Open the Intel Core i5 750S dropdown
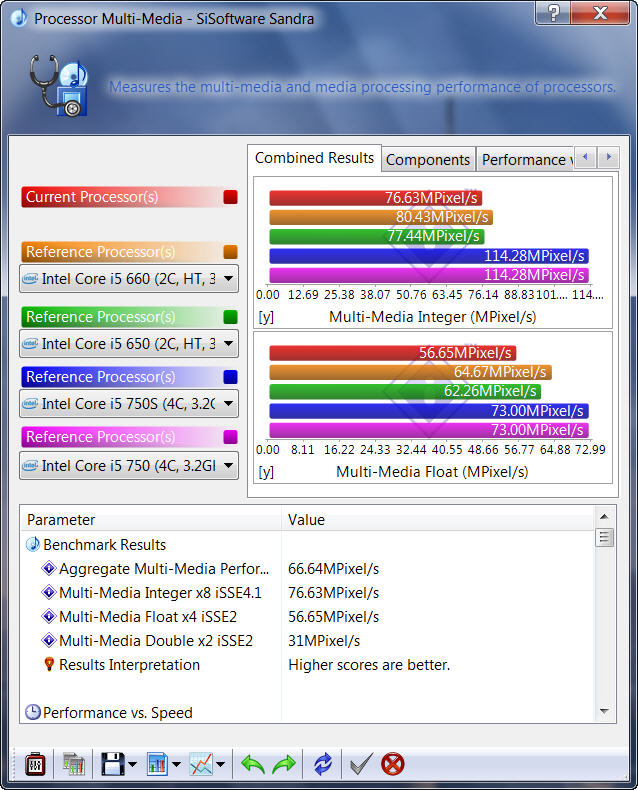 point(129,404)
